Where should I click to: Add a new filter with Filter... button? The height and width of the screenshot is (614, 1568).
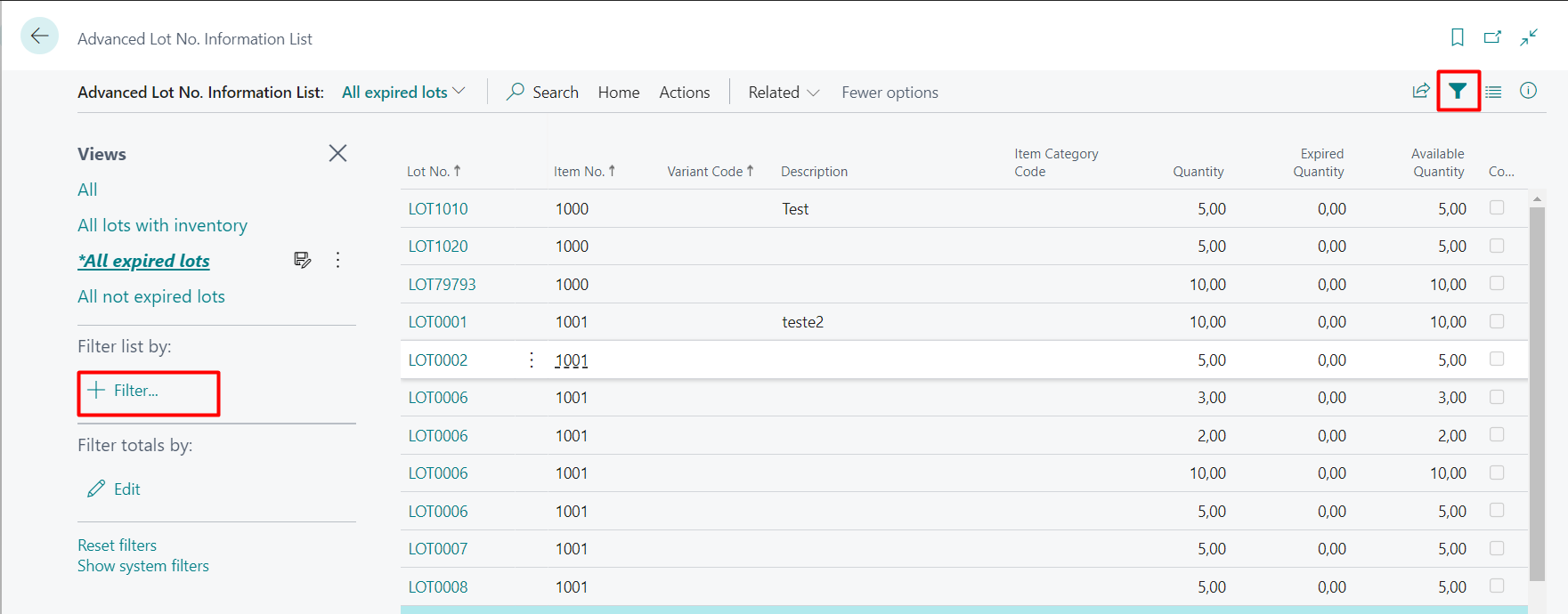[125, 391]
